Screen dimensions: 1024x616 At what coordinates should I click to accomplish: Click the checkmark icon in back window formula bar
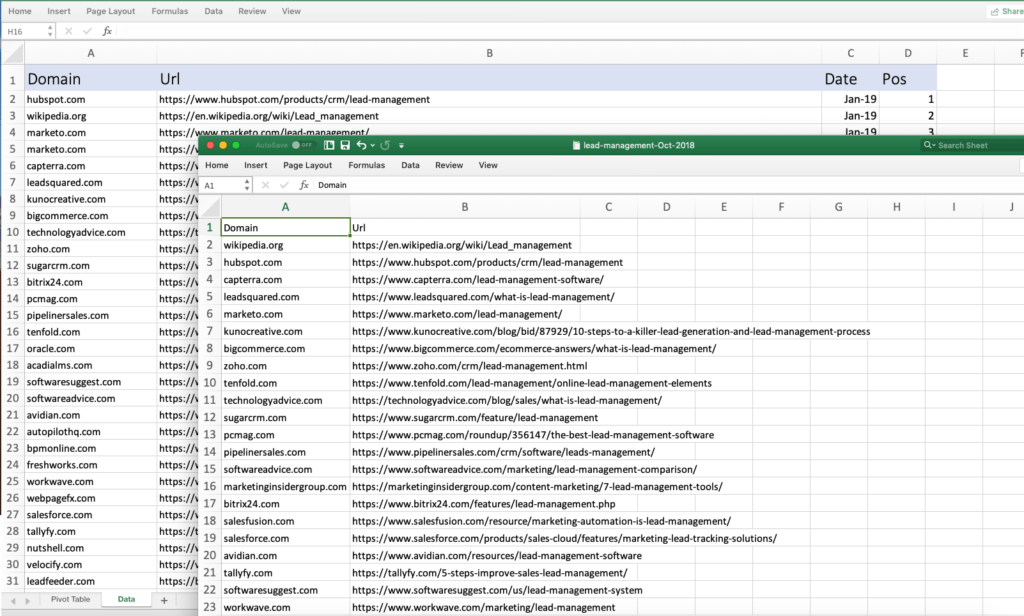[88, 31]
